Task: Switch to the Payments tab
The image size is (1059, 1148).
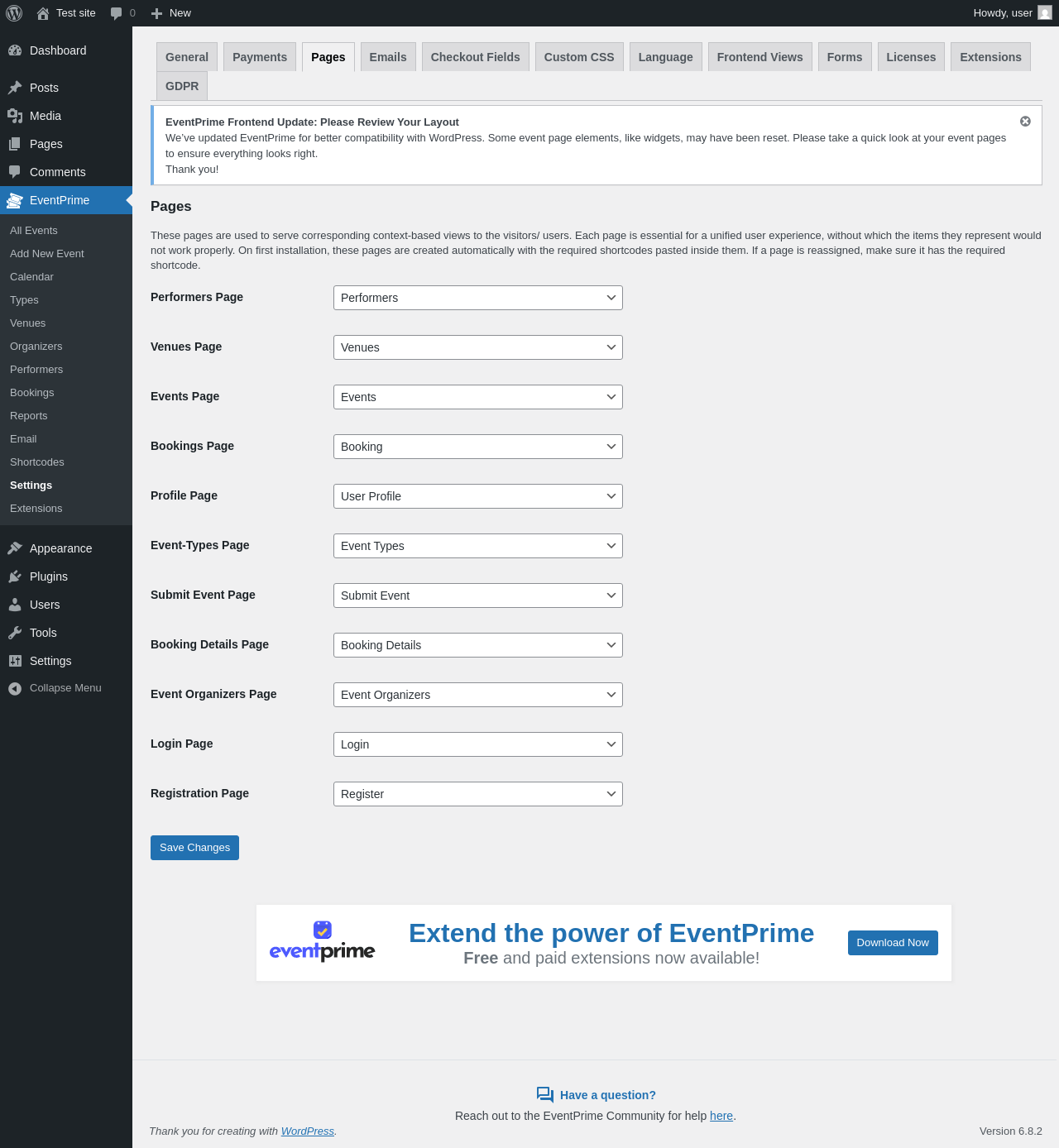Action: point(260,57)
